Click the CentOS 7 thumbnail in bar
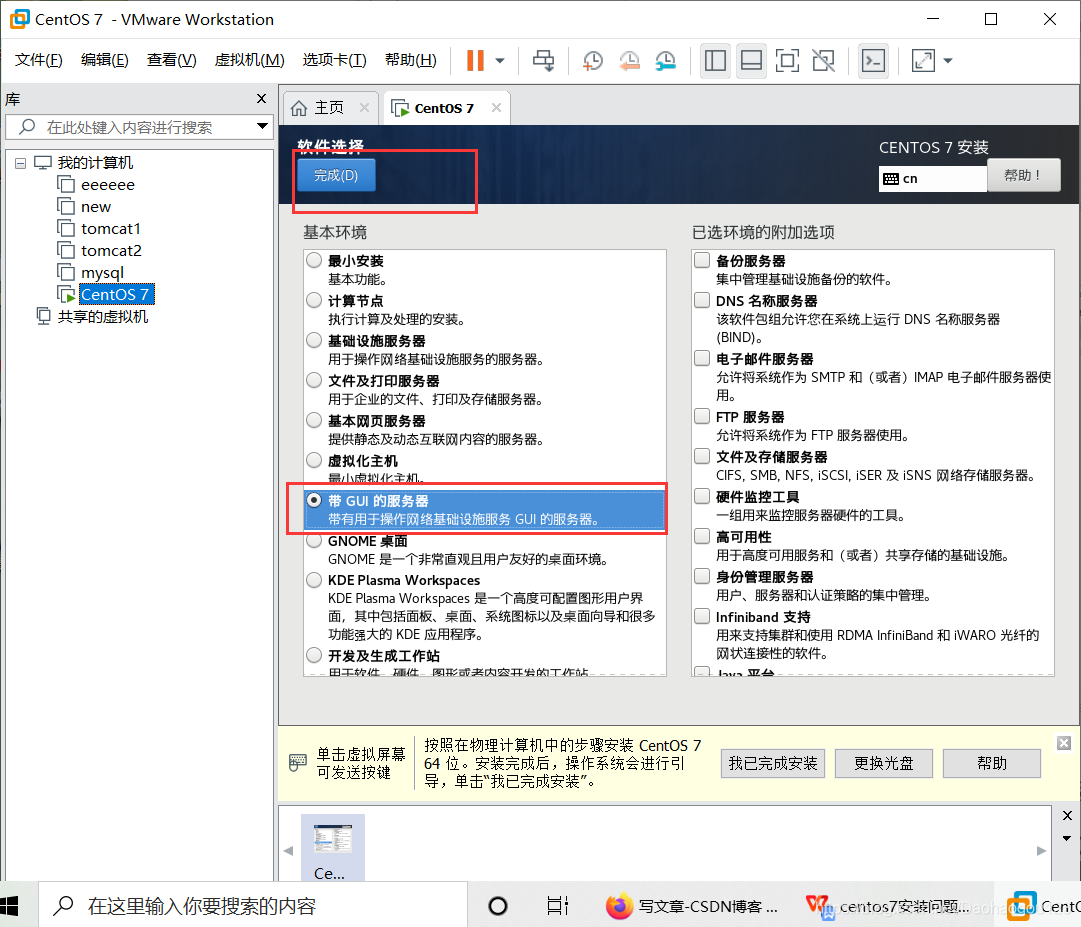1081x927 pixels. (333, 848)
